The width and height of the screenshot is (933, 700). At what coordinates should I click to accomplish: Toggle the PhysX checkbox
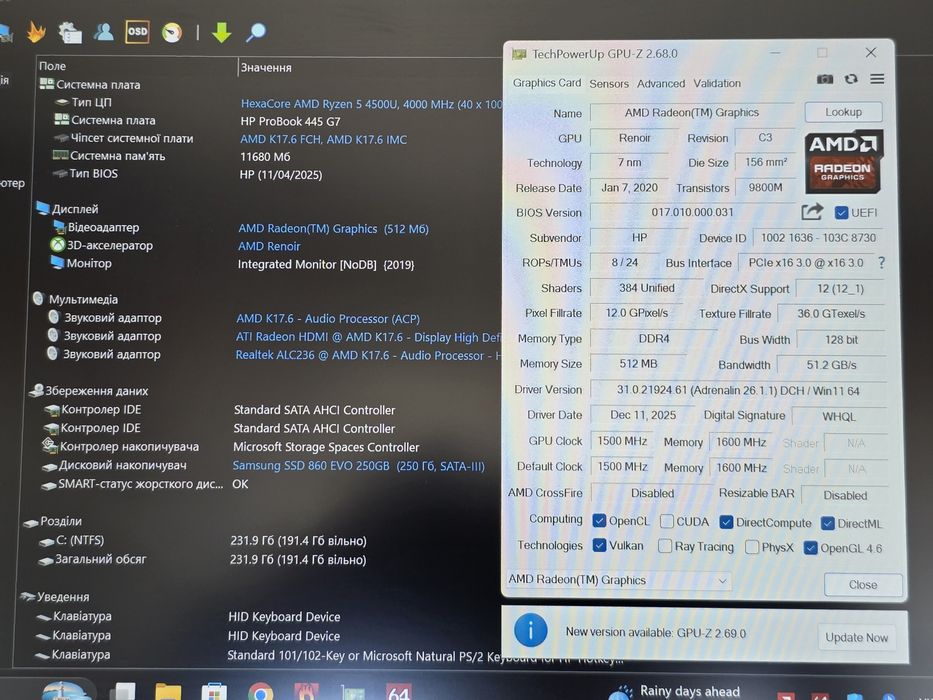tap(752, 547)
